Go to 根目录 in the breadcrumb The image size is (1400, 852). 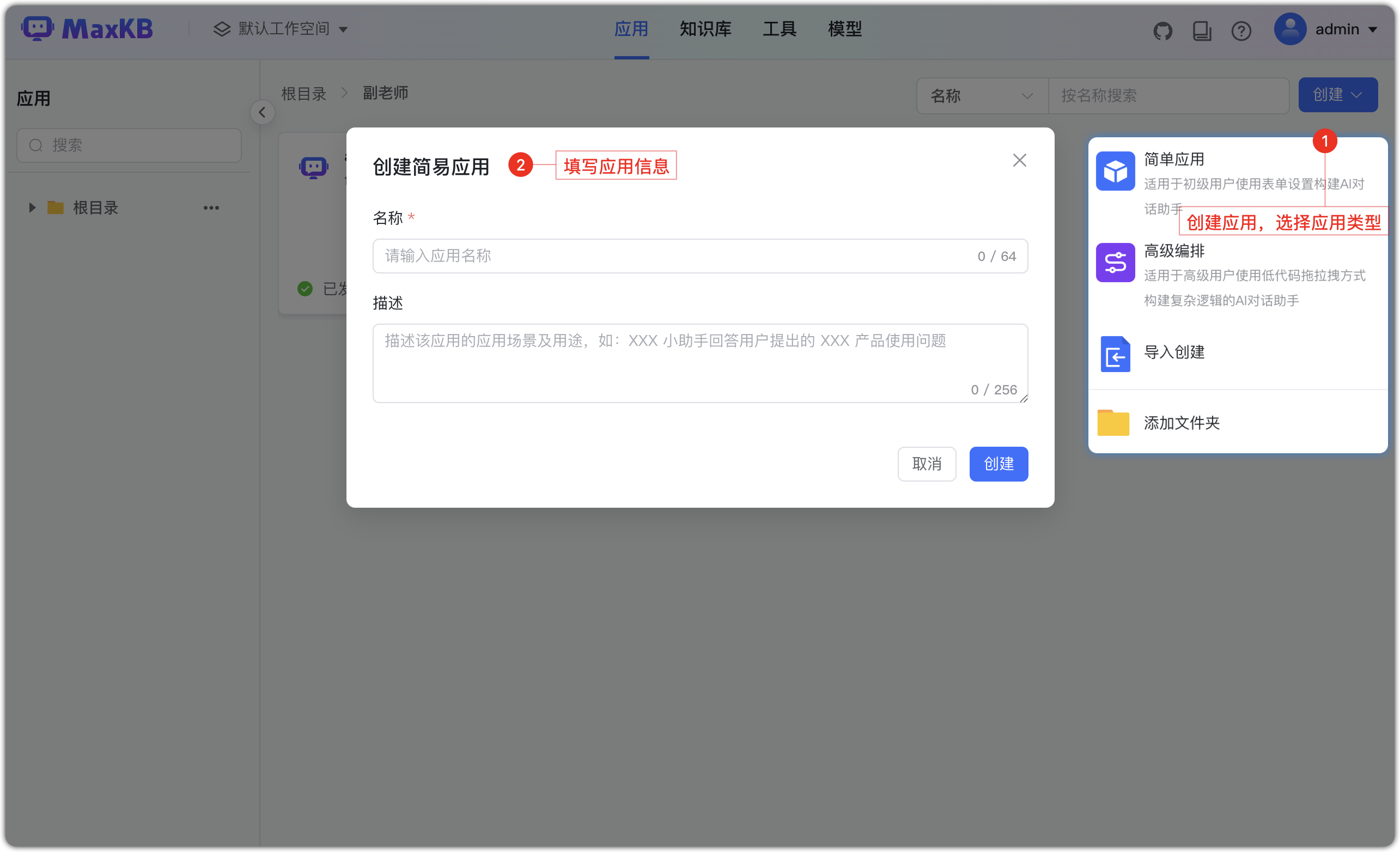click(x=303, y=94)
